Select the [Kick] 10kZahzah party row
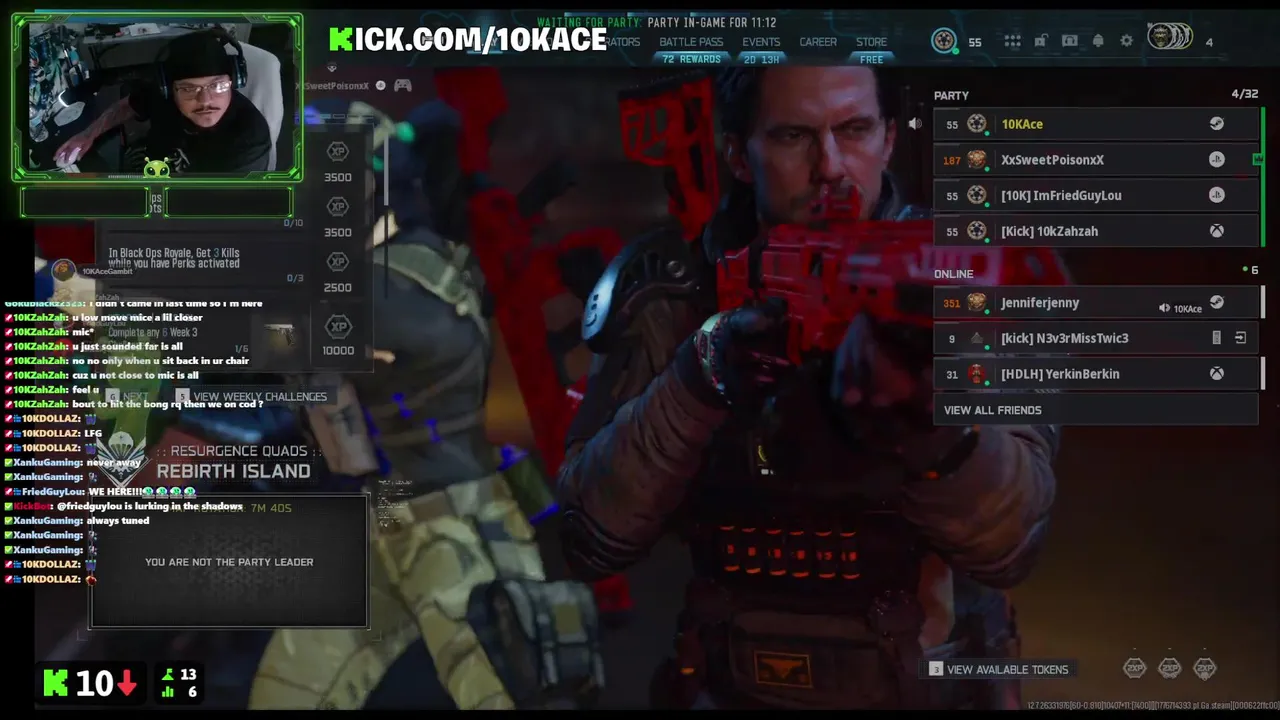This screenshot has width=1280, height=720. [1095, 231]
